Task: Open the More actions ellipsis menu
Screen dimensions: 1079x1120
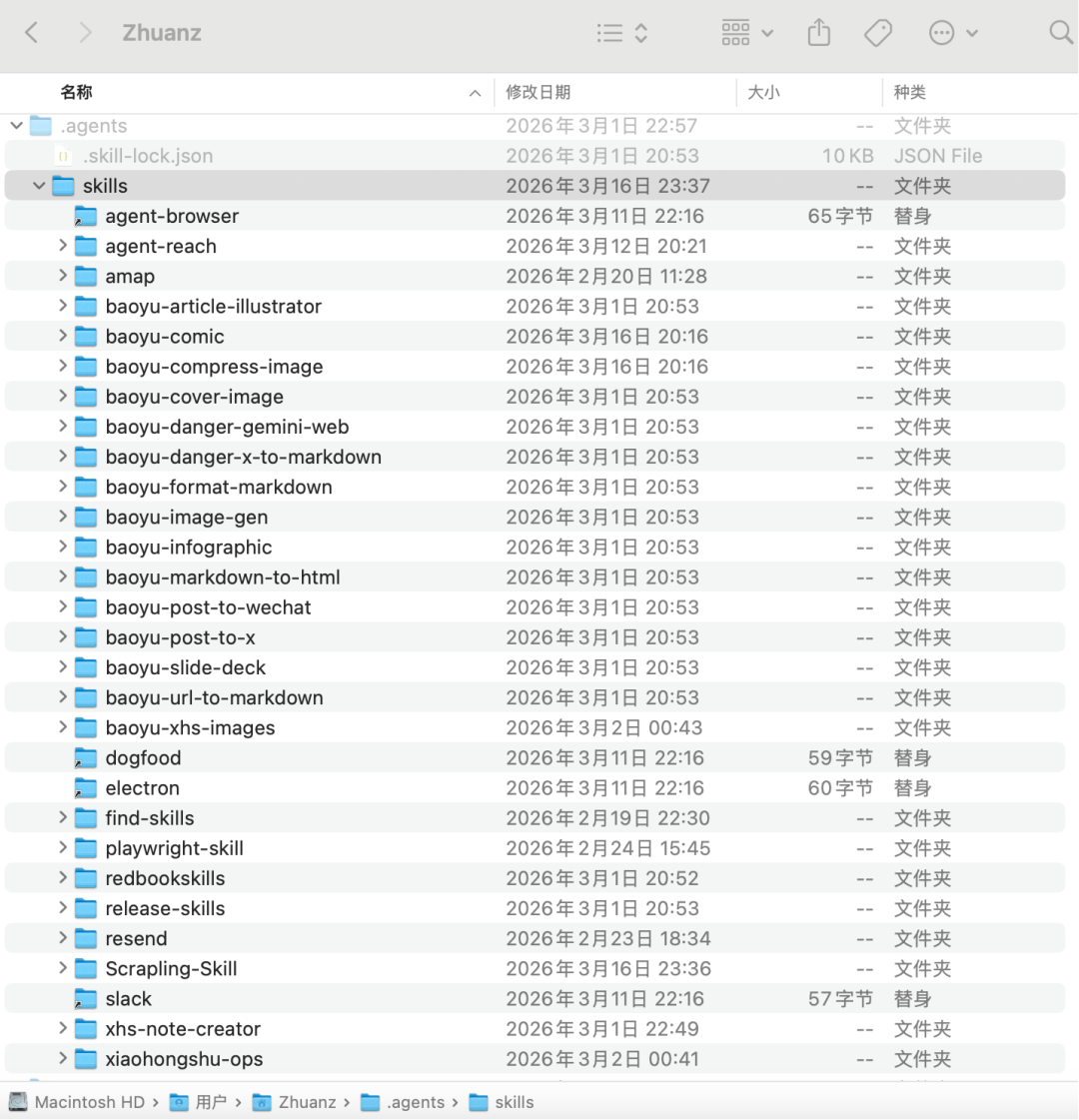Action: coord(952,33)
